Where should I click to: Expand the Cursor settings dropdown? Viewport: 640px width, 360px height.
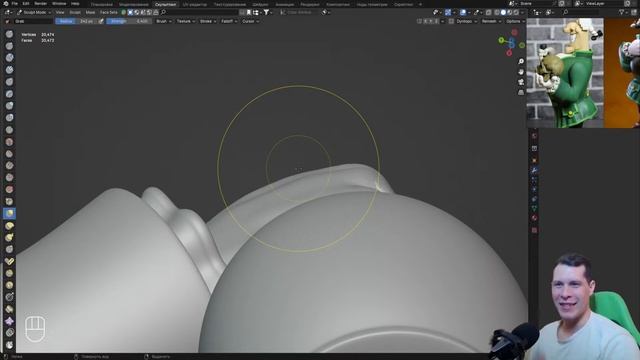pyautogui.click(x=250, y=21)
